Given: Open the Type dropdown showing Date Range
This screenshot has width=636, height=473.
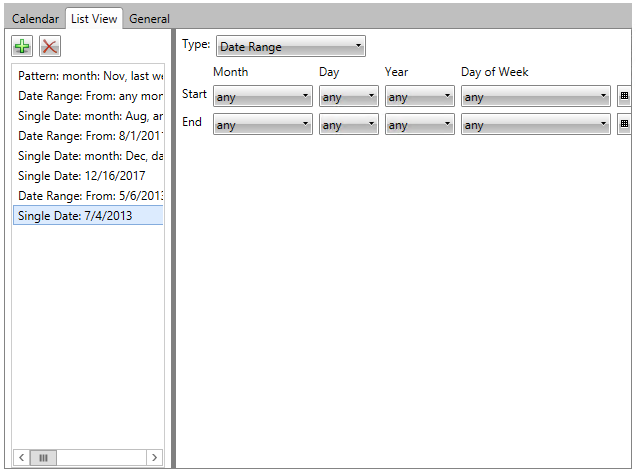Looking at the screenshot, I should tap(290, 47).
